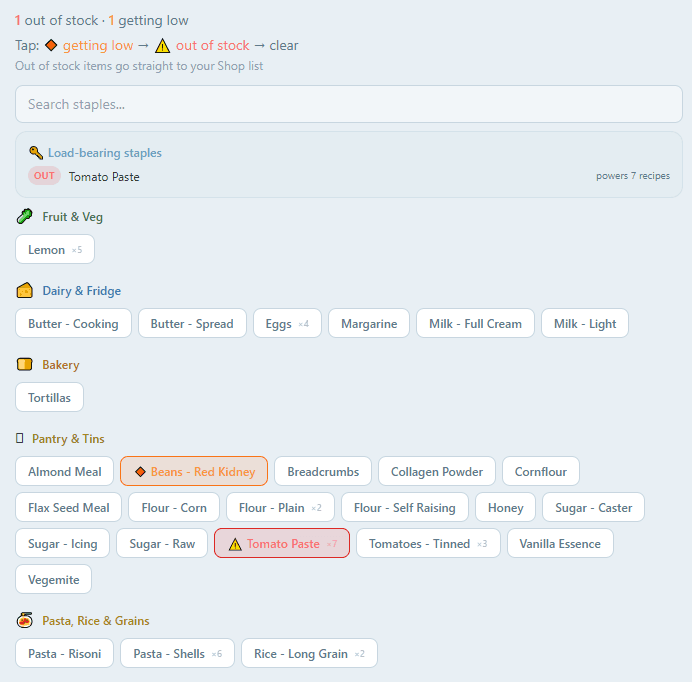Mark Milk - Full Cream as getting low
Viewport: 692px width, 682px height.
[475, 324]
